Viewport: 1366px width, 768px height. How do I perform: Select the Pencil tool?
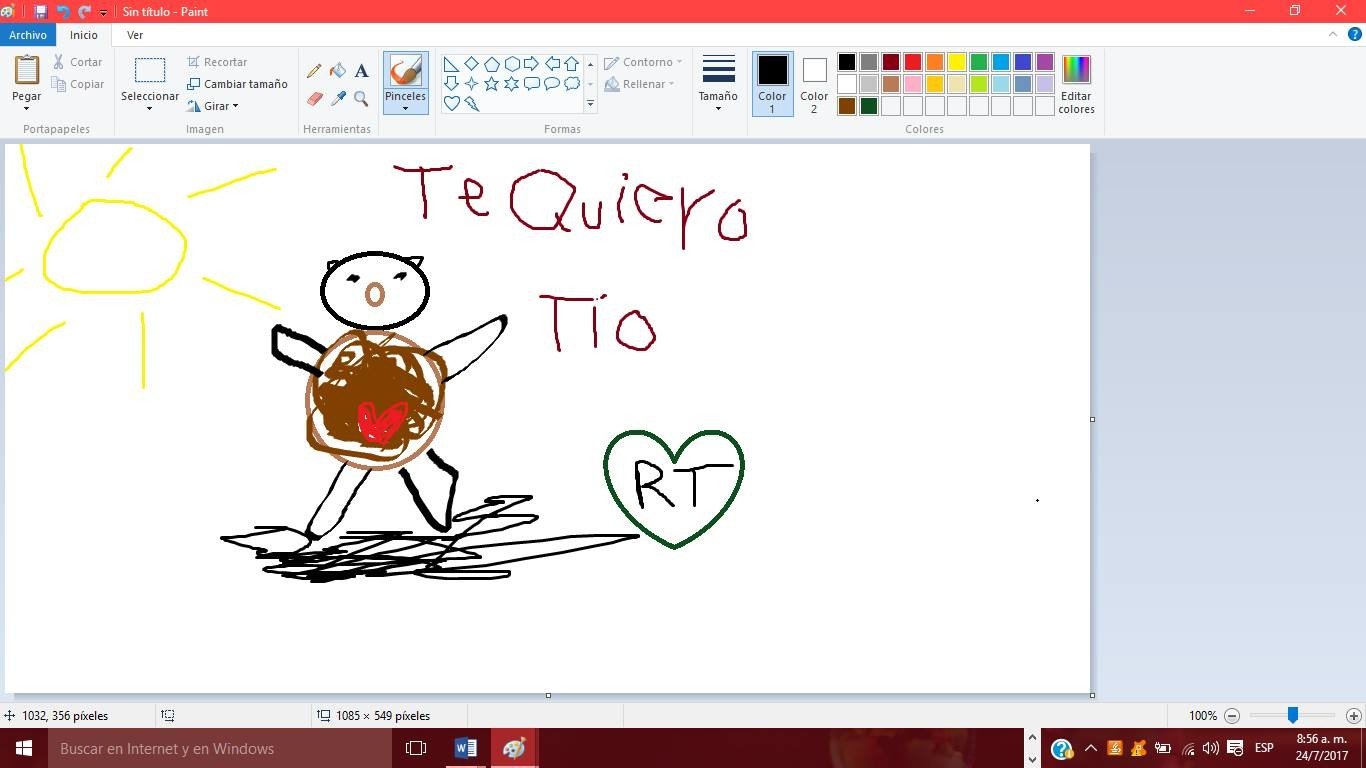pos(314,71)
